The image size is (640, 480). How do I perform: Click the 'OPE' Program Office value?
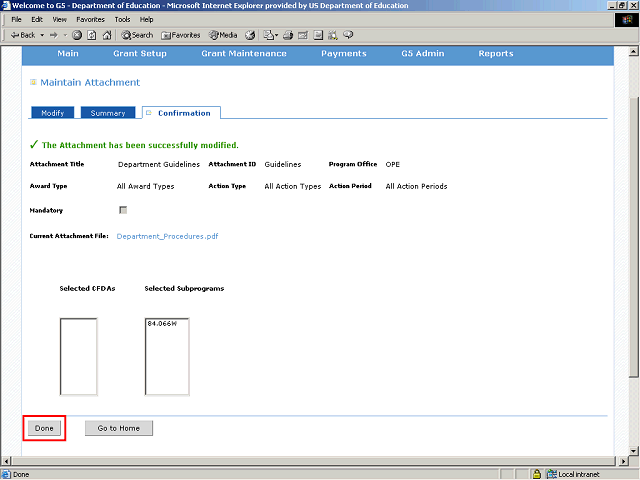[393, 164]
